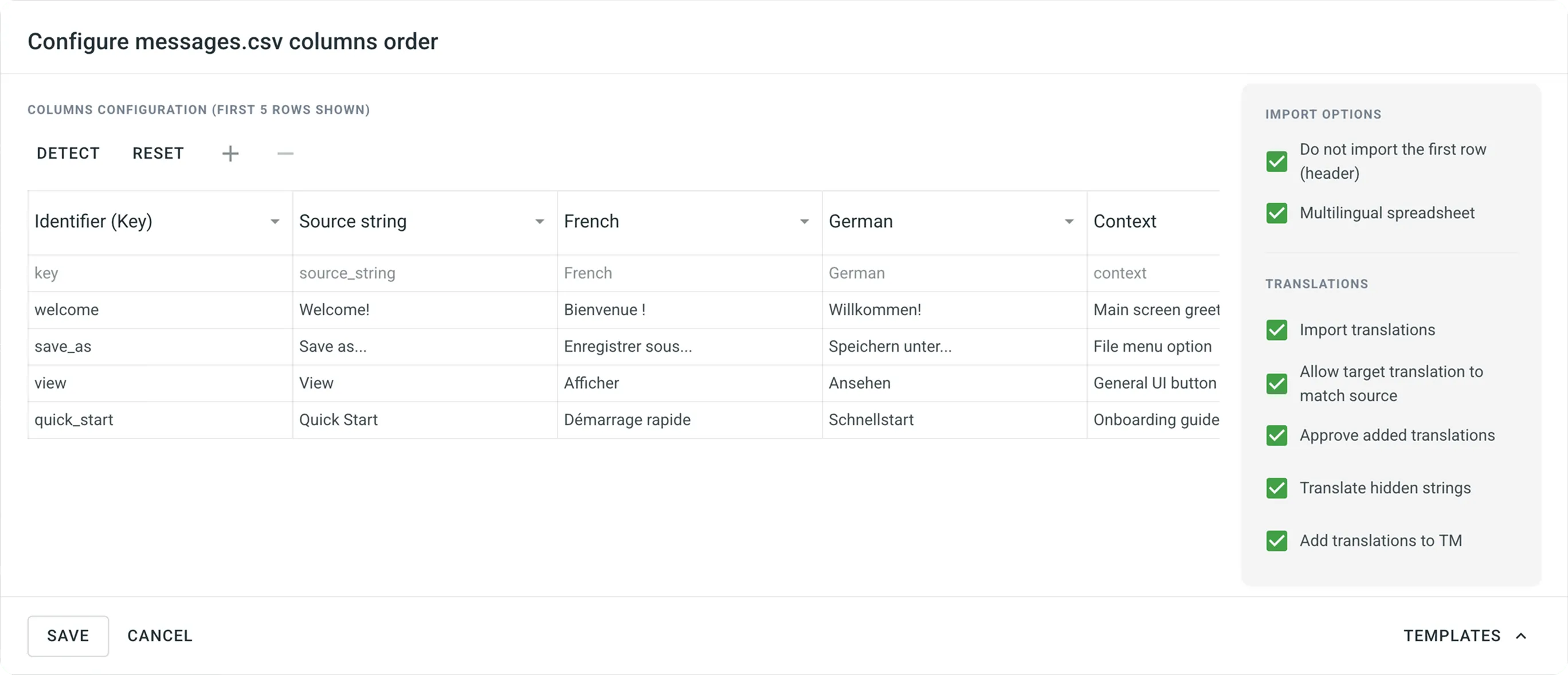Open the French column type dropdown

[804, 221]
